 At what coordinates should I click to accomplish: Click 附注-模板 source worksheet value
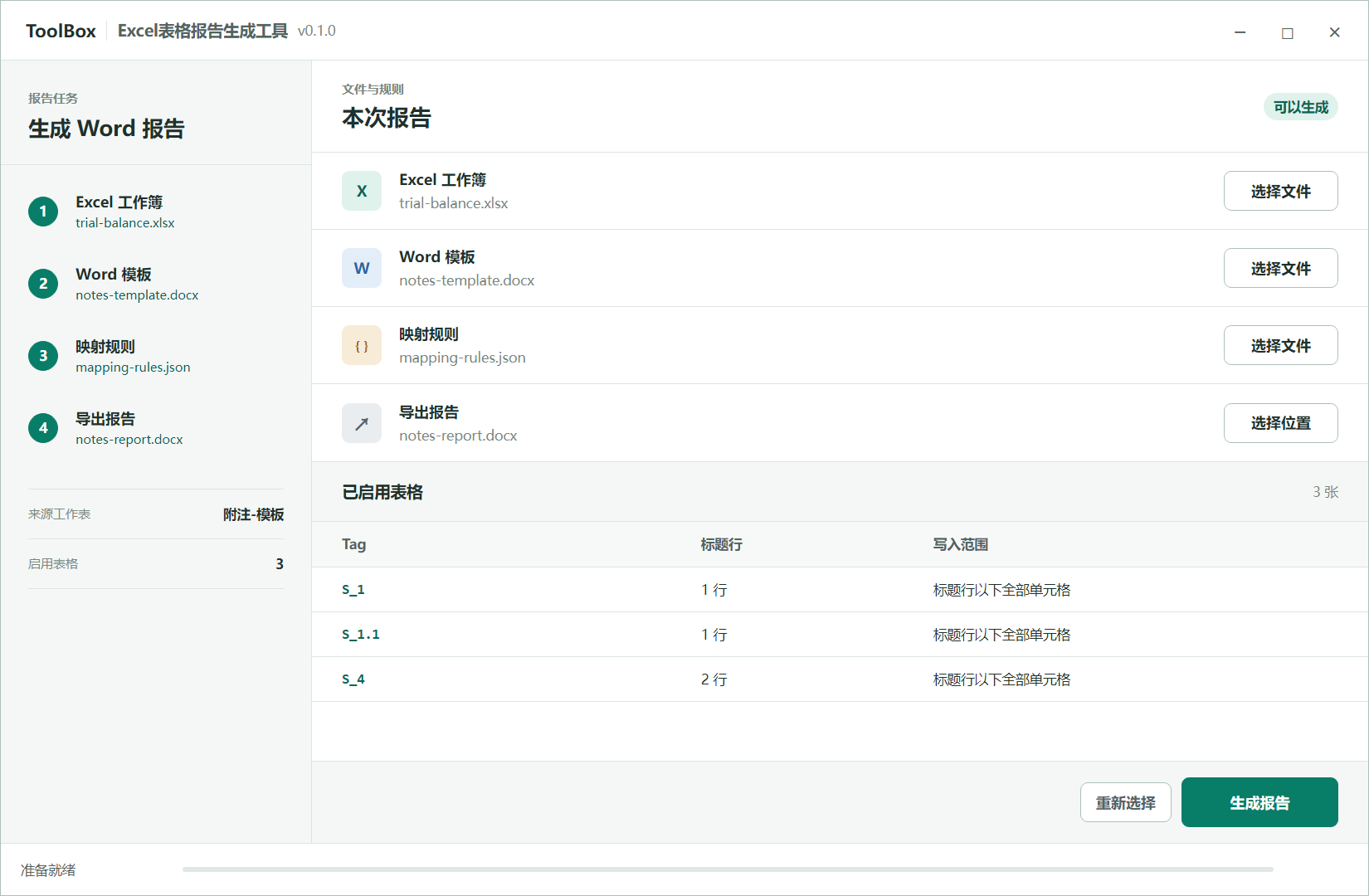click(x=253, y=514)
